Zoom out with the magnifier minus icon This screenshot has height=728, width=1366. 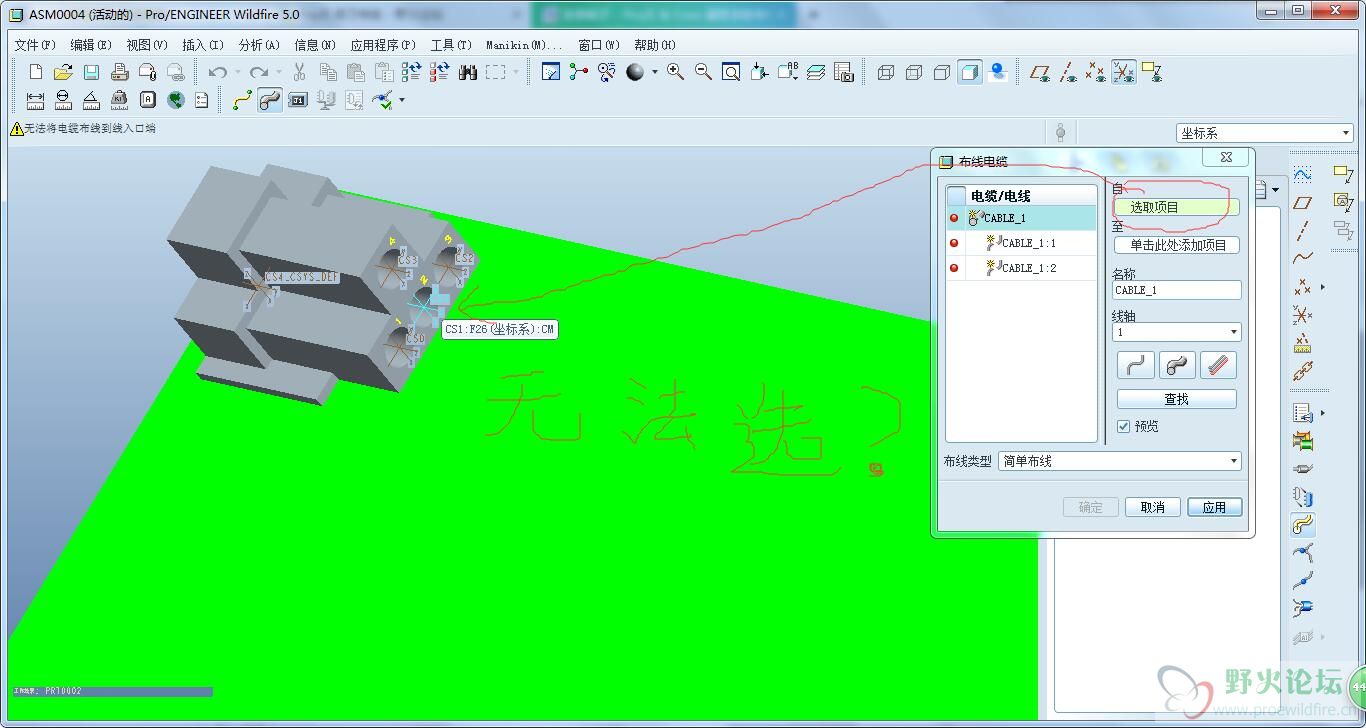click(x=704, y=72)
